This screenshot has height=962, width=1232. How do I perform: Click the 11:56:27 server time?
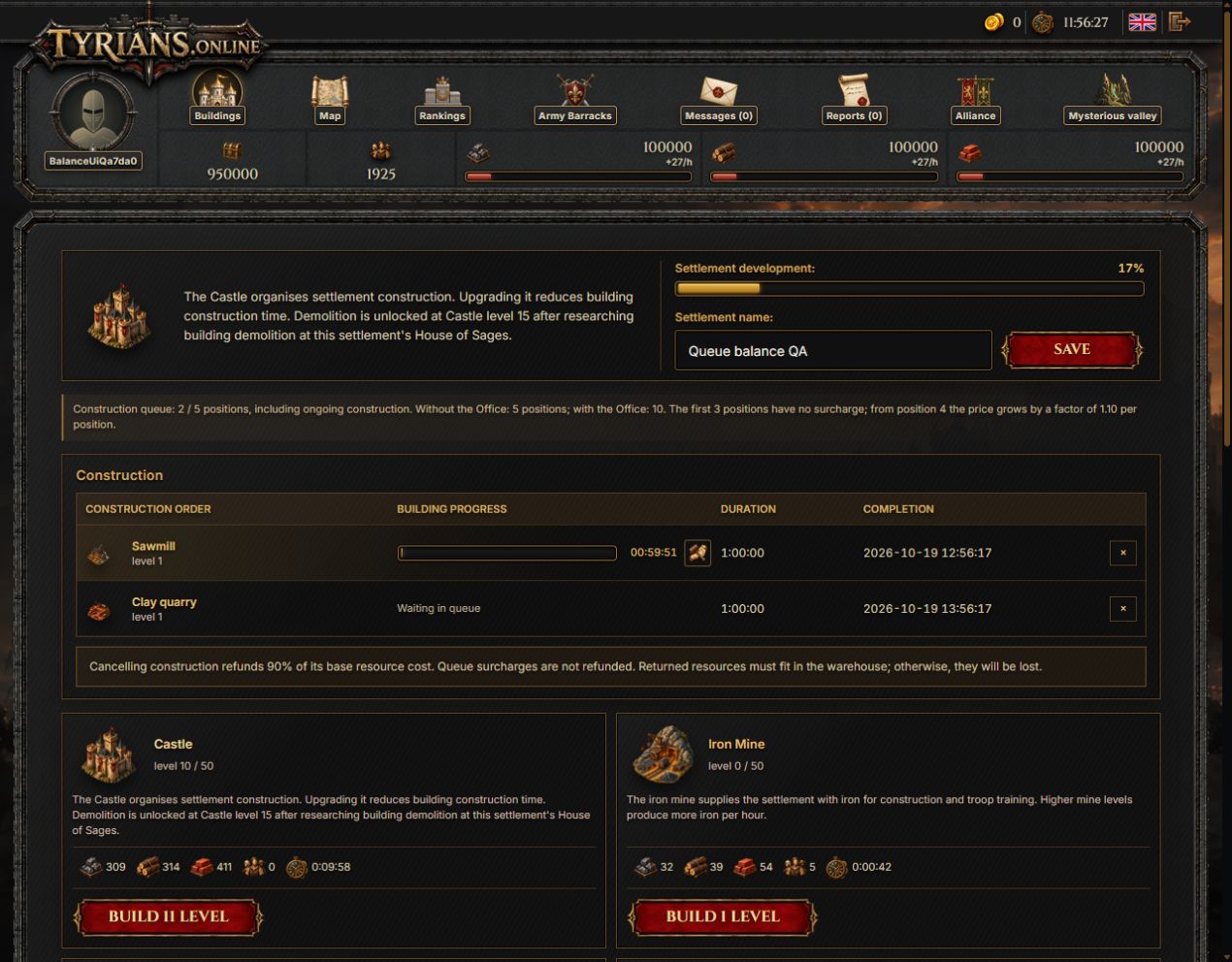(x=1086, y=22)
